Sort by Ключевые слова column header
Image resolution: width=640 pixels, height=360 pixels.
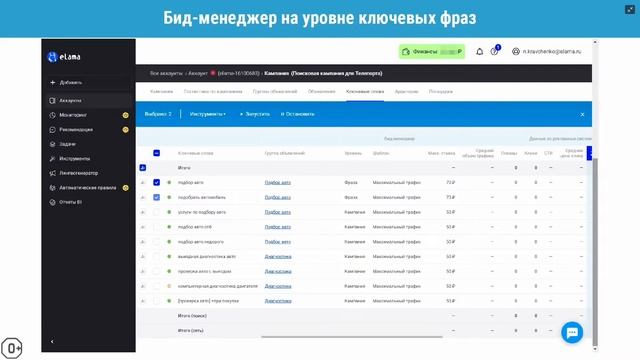pyautogui.click(x=196, y=153)
